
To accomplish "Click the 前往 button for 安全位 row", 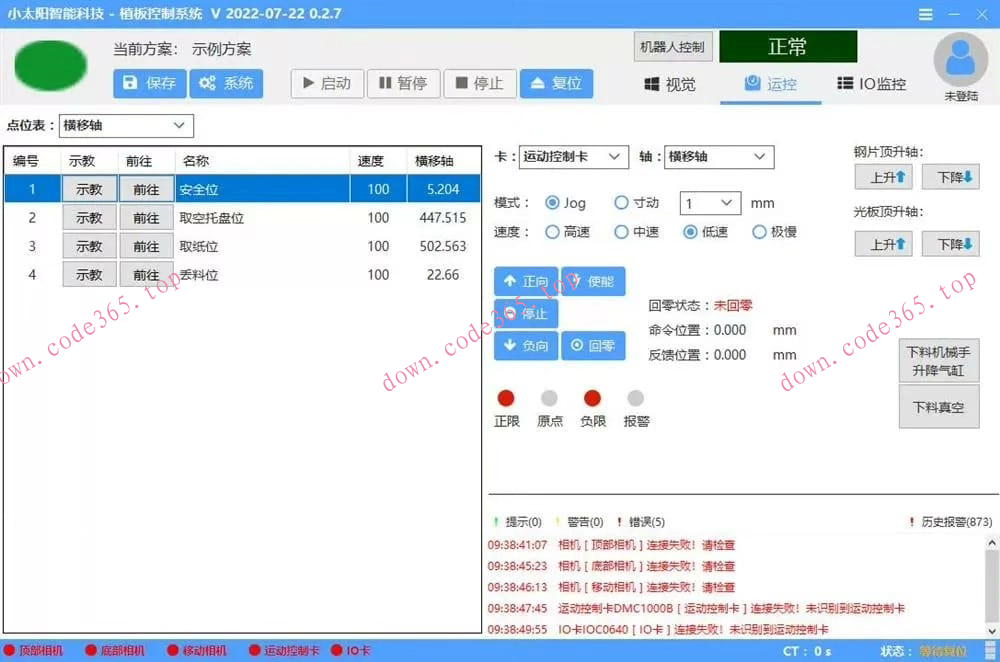I will click(146, 188).
